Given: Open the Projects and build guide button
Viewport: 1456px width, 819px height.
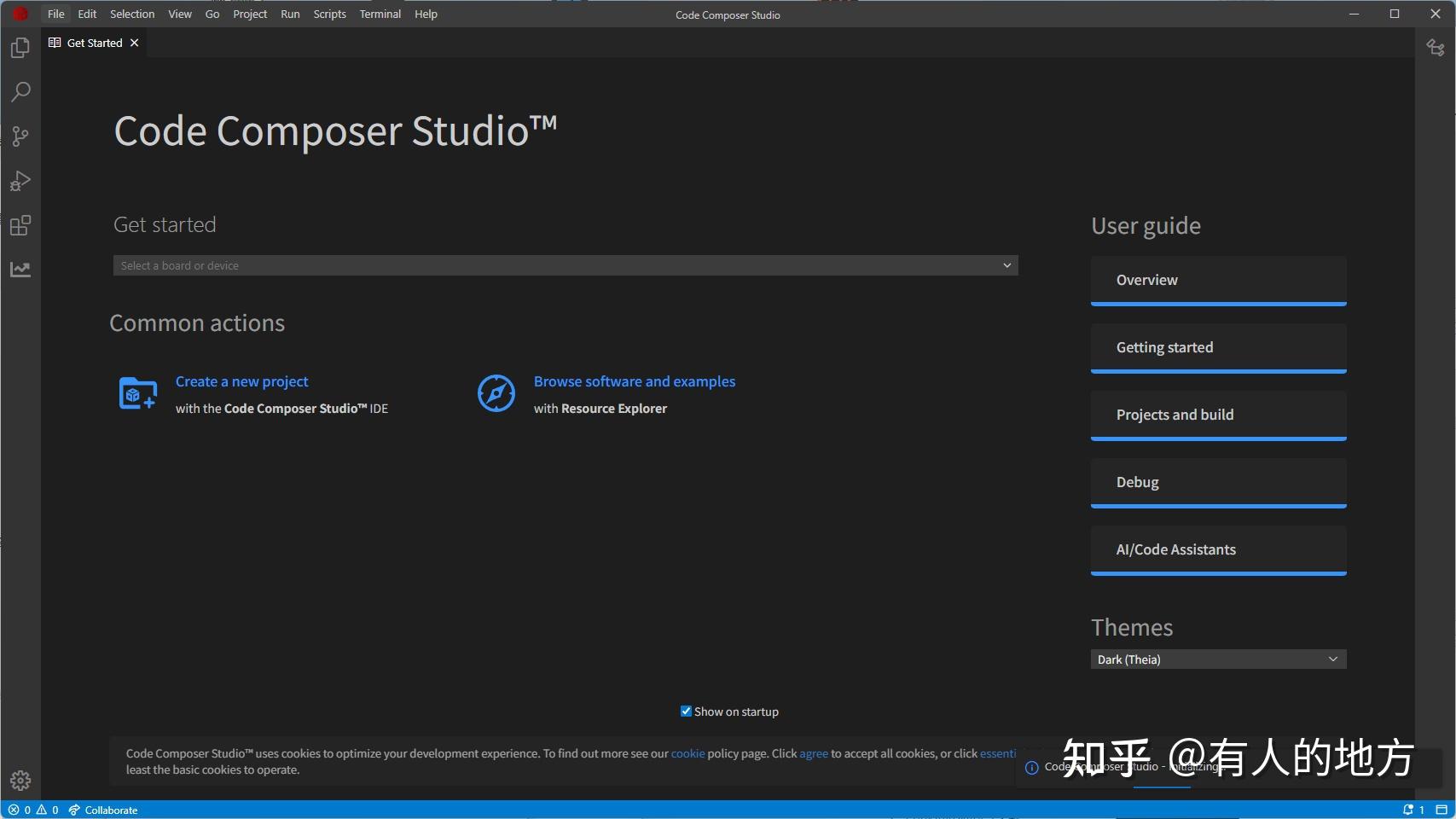Looking at the screenshot, I should [x=1218, y=415].
